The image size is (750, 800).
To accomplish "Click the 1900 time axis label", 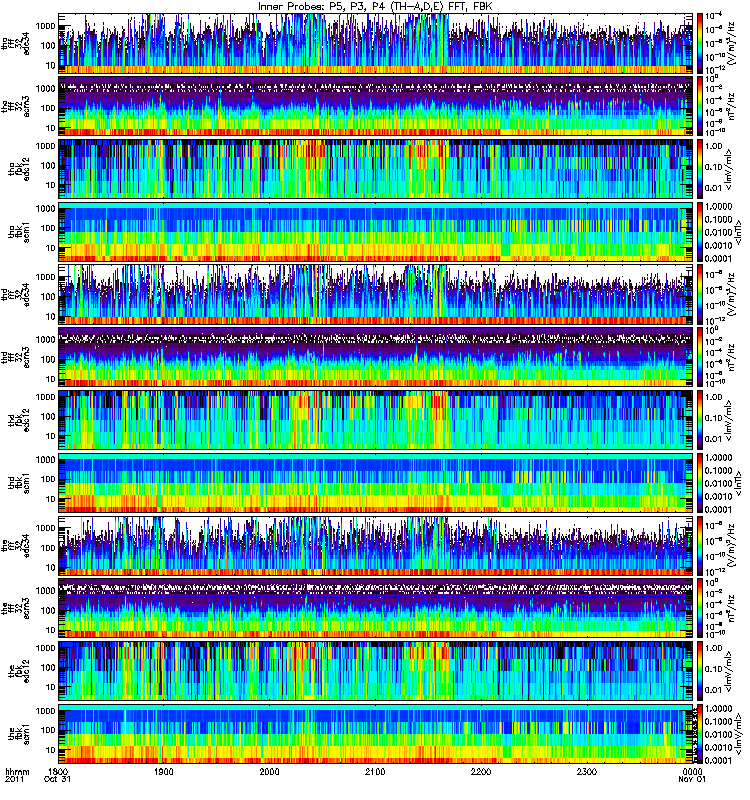I will coord(164,771).
